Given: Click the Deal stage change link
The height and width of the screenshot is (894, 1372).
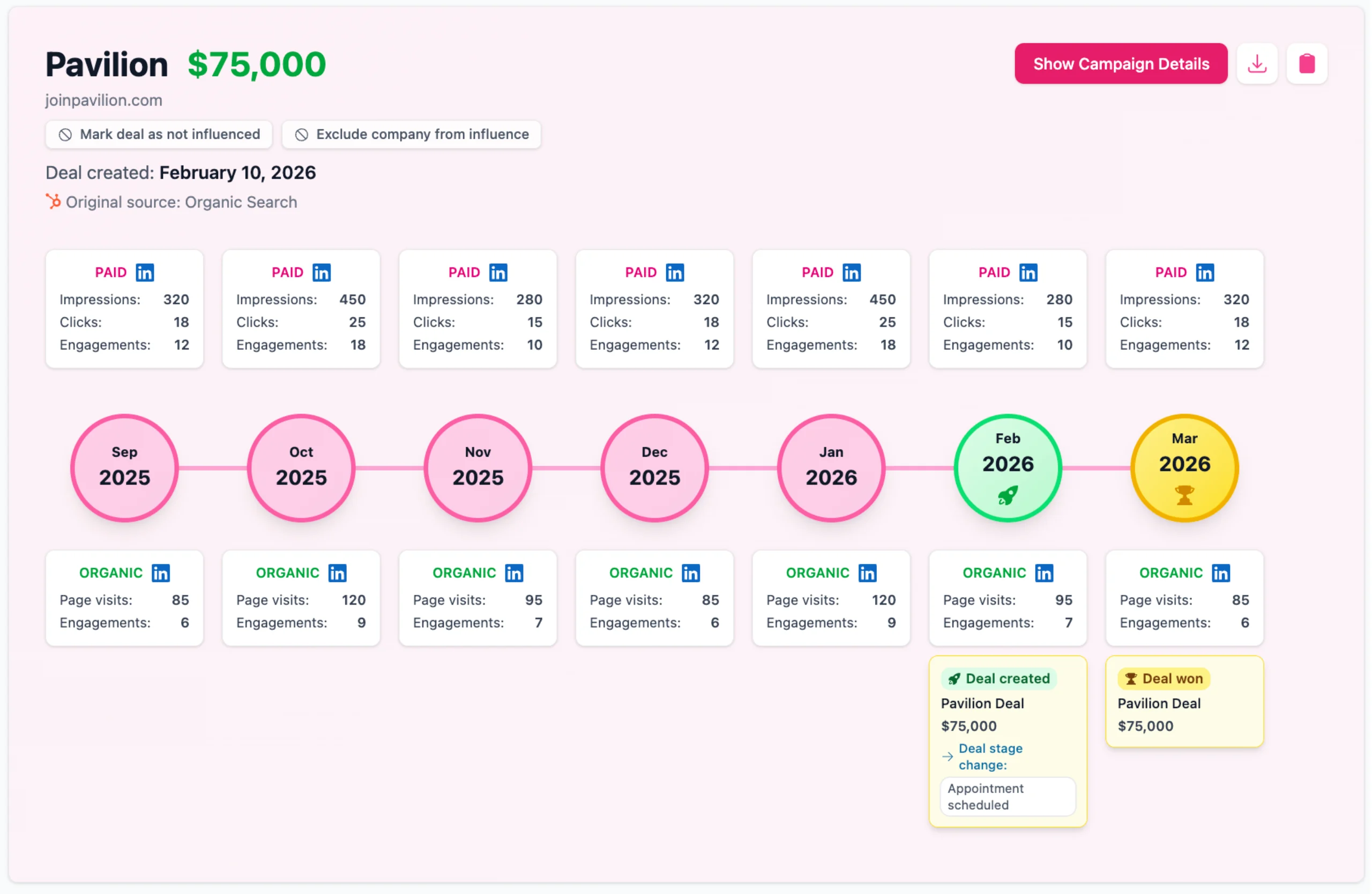Looking at the screenshot, I should (x=990, y=757).
